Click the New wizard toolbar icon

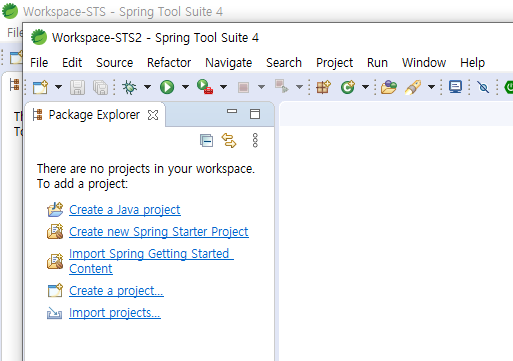(x=40, y=87)
